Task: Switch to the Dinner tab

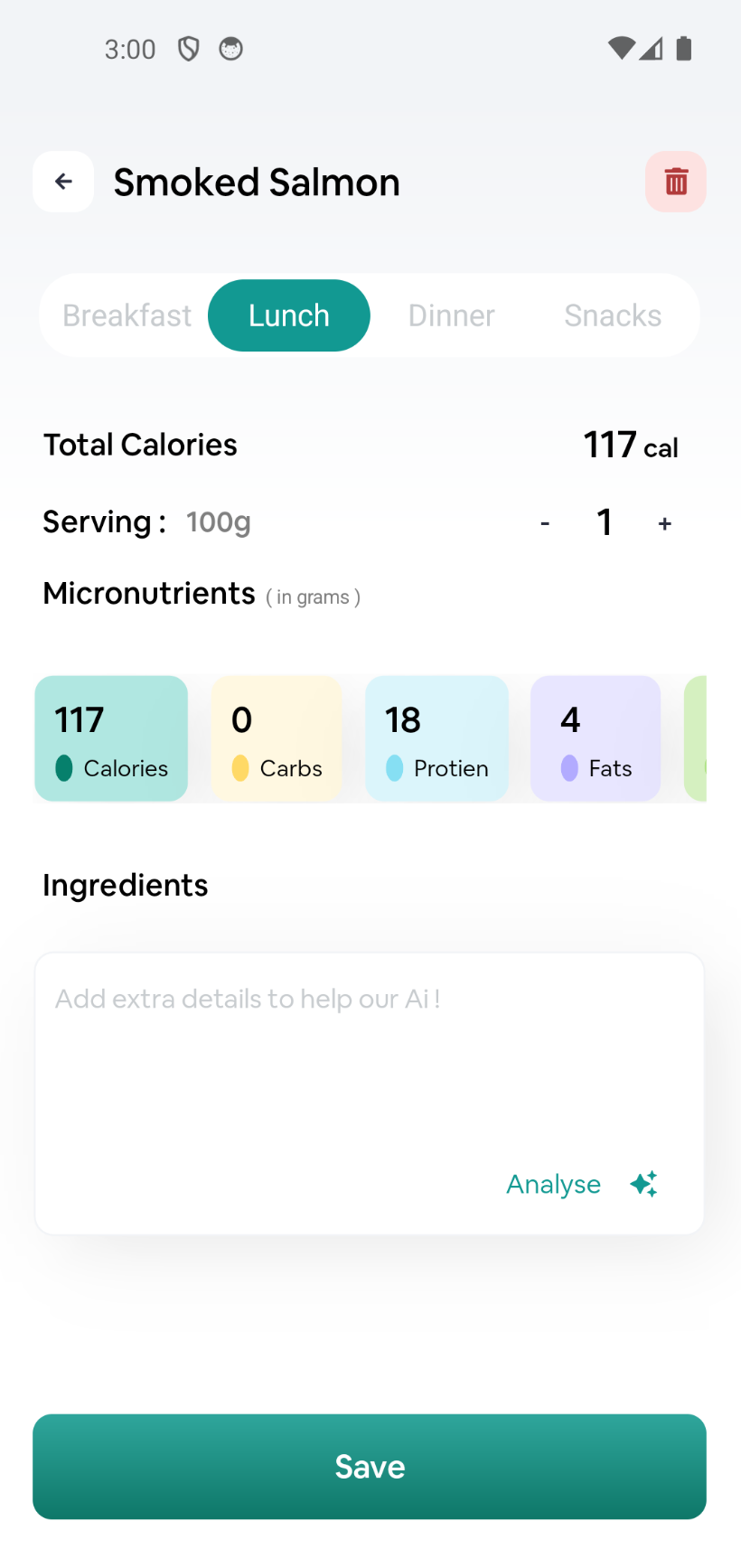Action: pyautogui.click(x=451, y=315)
